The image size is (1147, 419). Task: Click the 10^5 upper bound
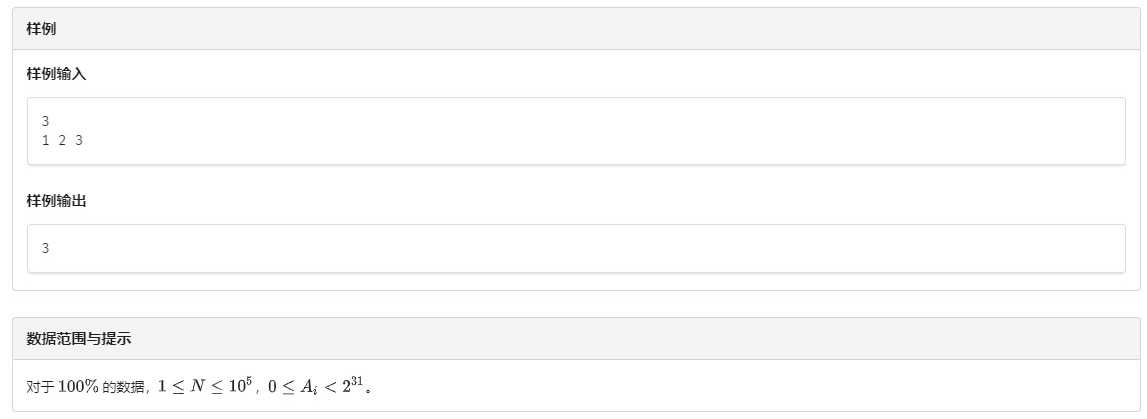240,385
